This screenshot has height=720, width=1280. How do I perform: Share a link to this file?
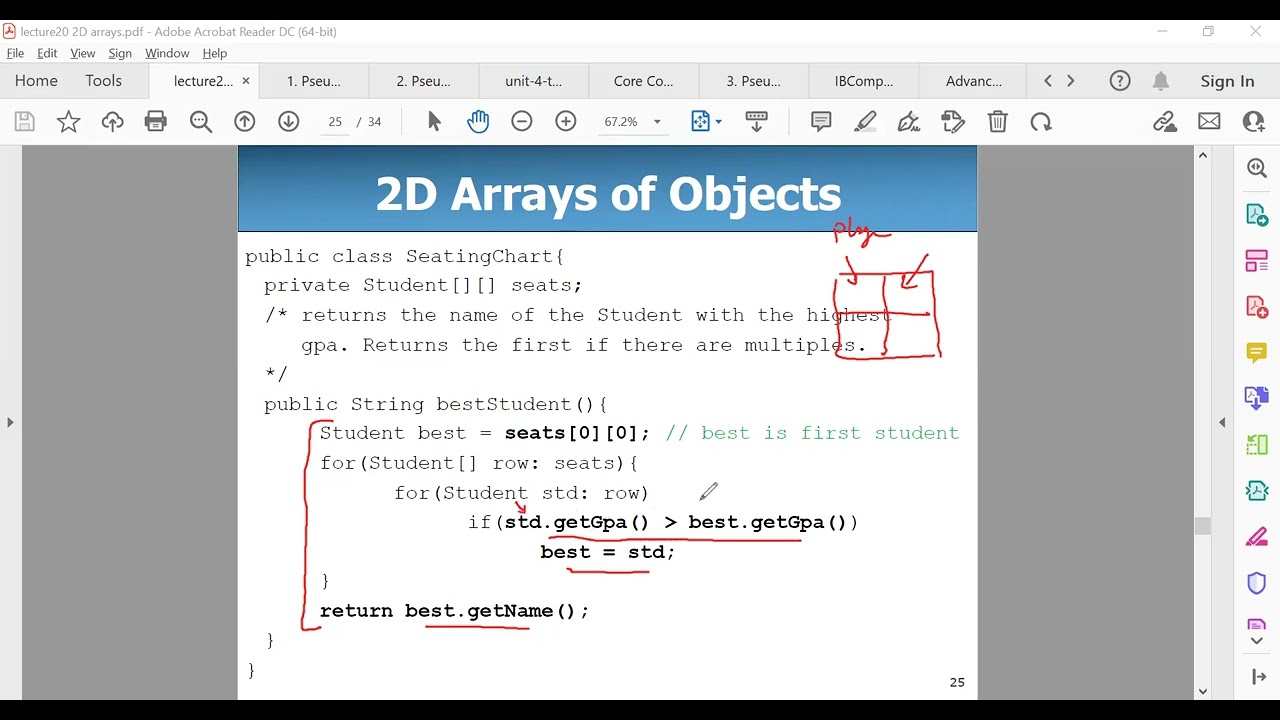click(x=1165, y=122)
